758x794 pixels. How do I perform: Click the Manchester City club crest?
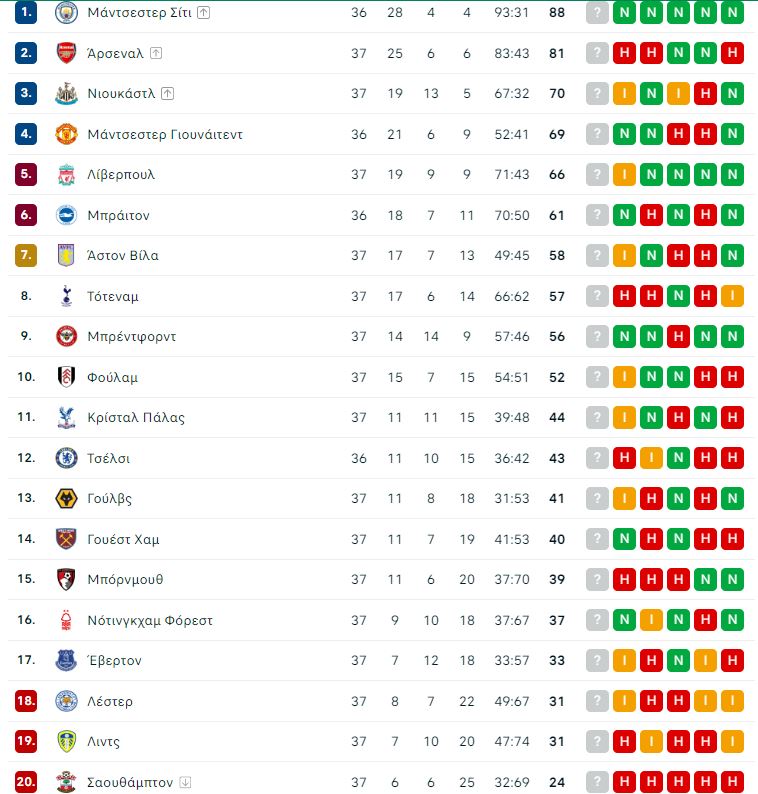point(66,13)
